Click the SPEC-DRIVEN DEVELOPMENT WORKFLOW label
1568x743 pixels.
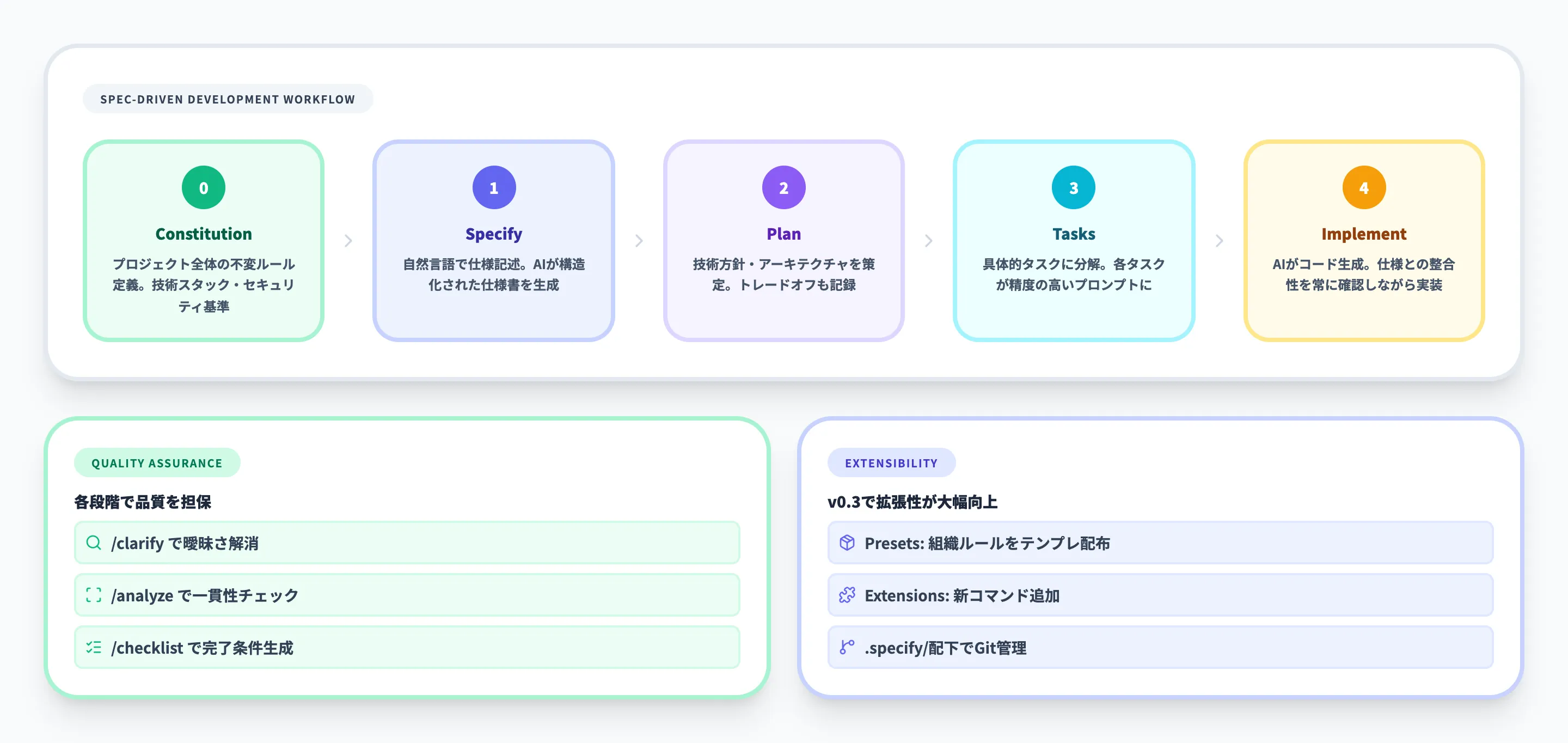[228, 99]
